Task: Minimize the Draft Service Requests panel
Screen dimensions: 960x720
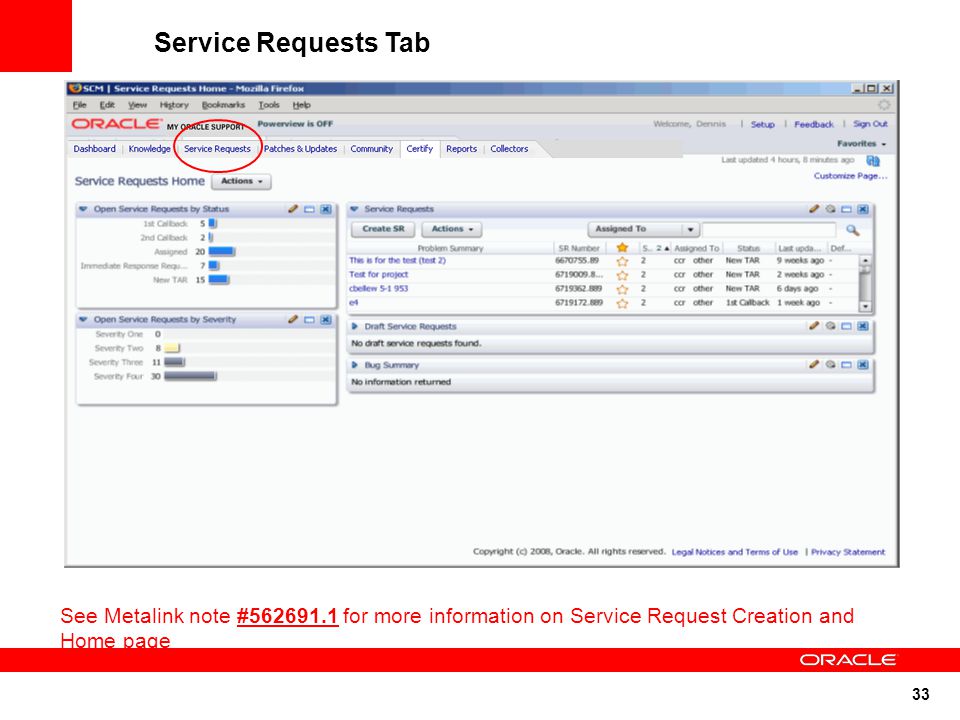Action: click(846, 326)
